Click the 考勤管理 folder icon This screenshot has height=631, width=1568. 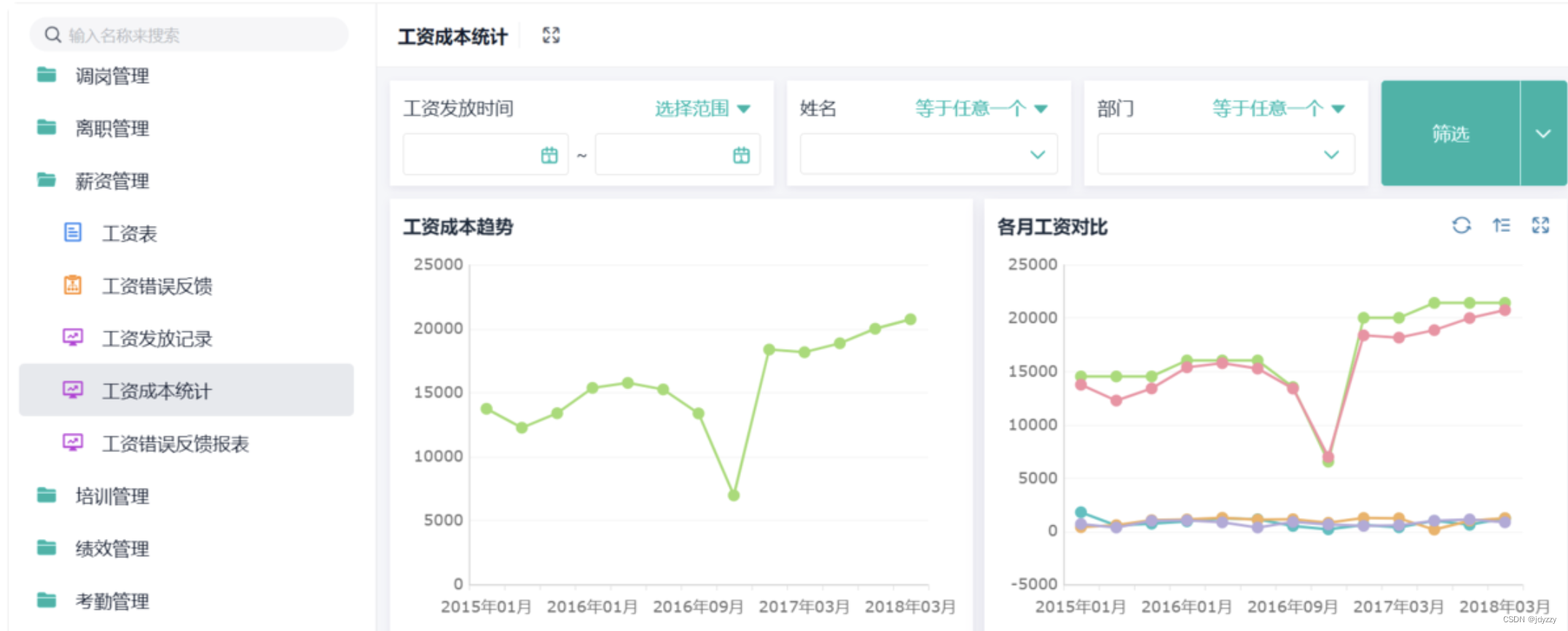(47, 600)
